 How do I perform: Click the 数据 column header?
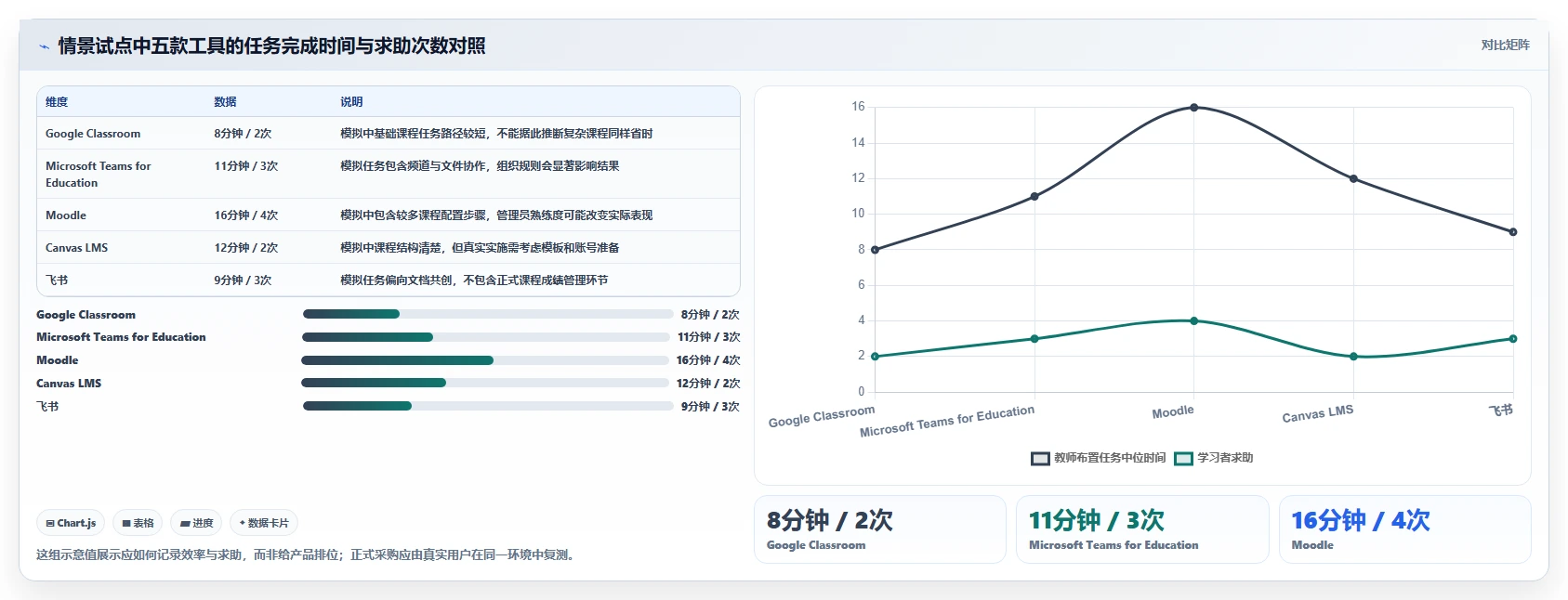(x=225, y=102)
